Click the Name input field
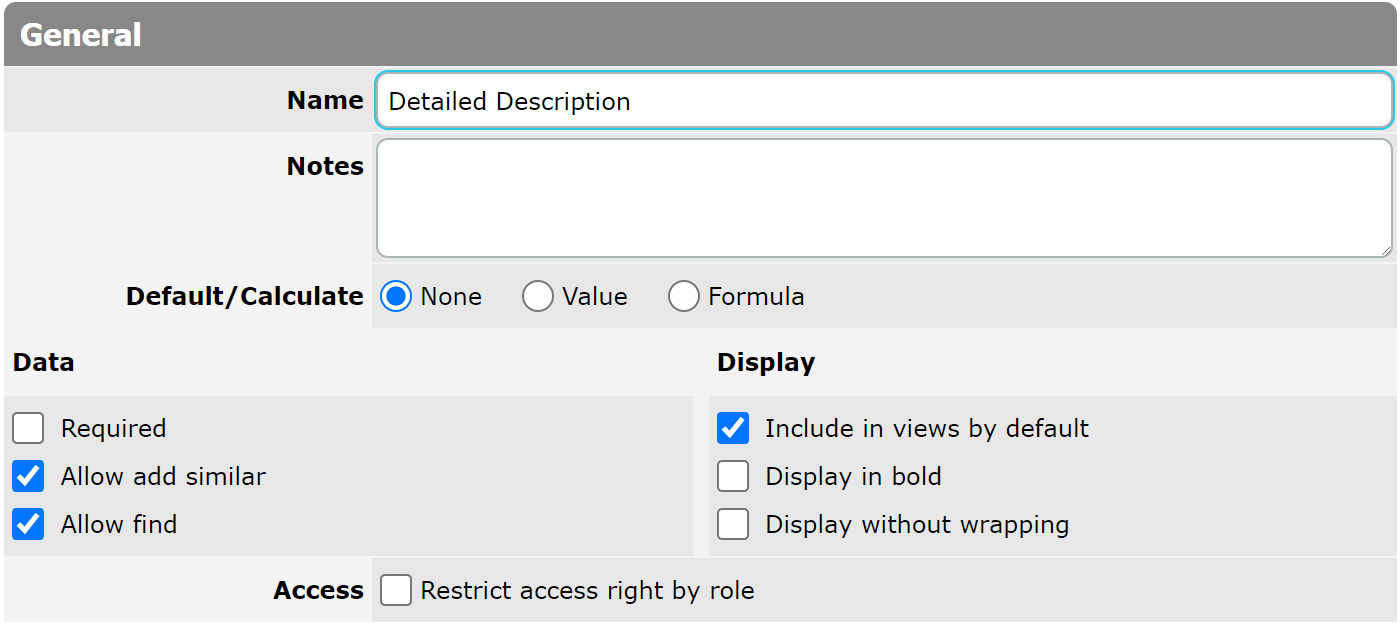1400x628 pixels. (x=883, y=101)
